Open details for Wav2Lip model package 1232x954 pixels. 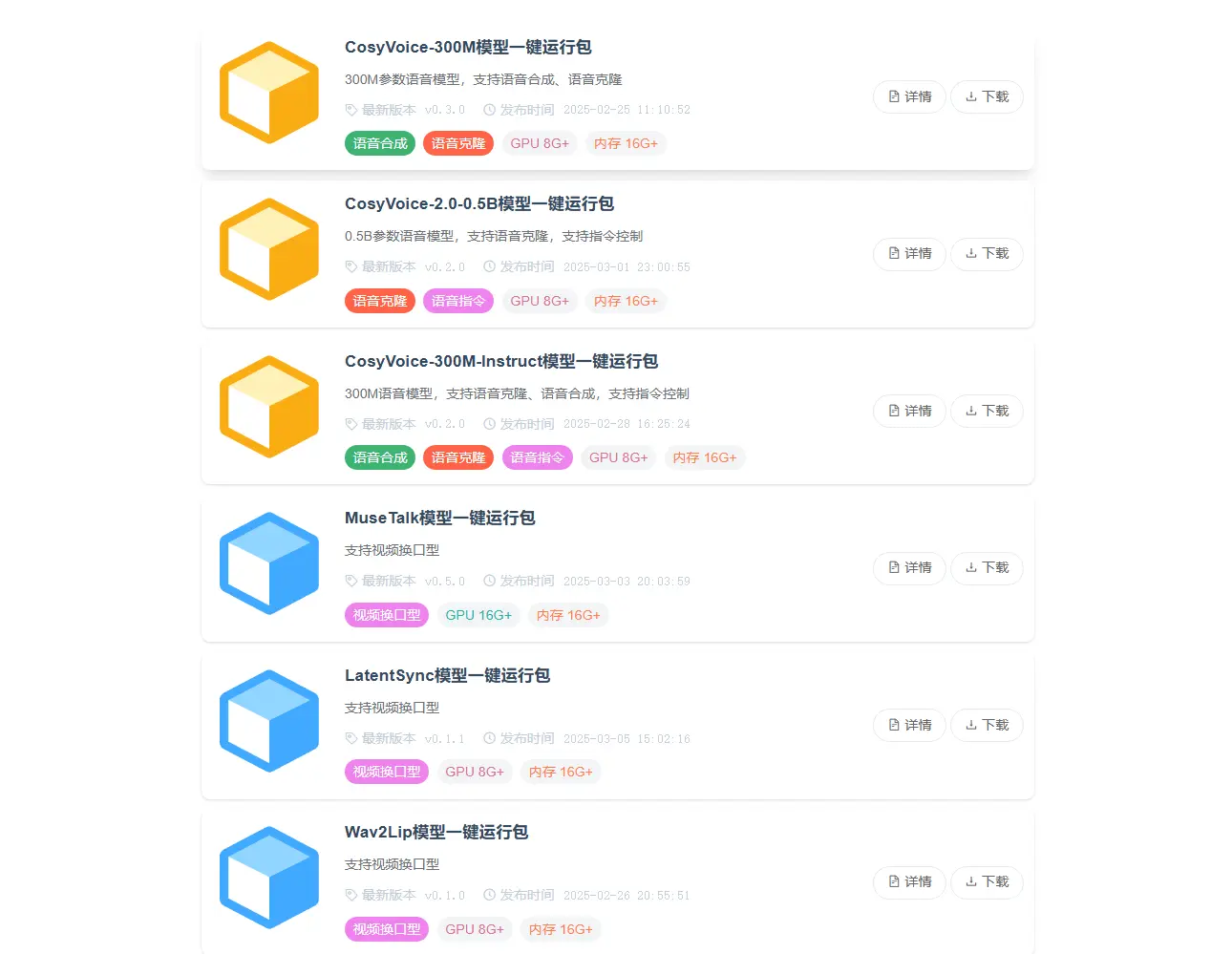908,882
